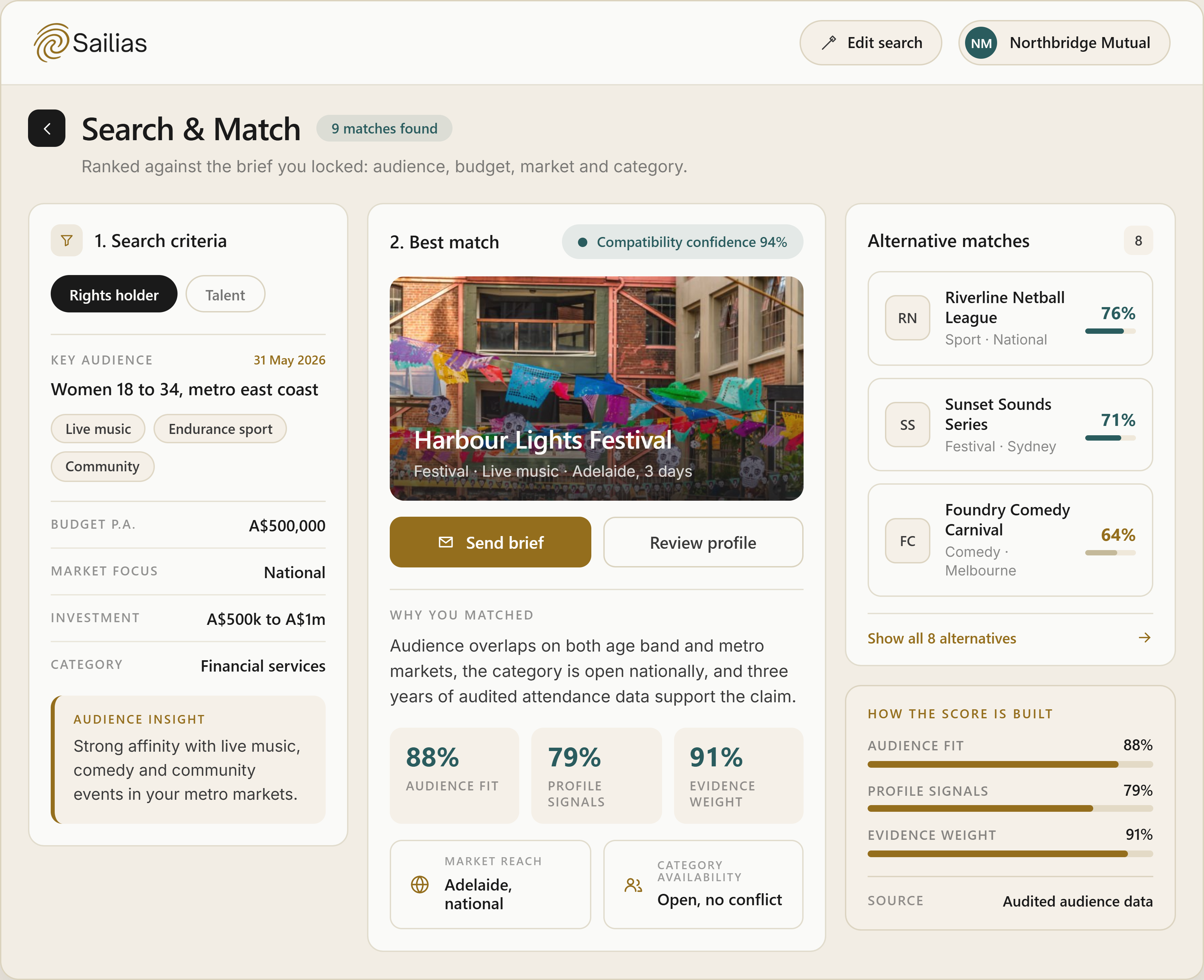
Task: Click the NM avatar circle
Action: (981, 43)
